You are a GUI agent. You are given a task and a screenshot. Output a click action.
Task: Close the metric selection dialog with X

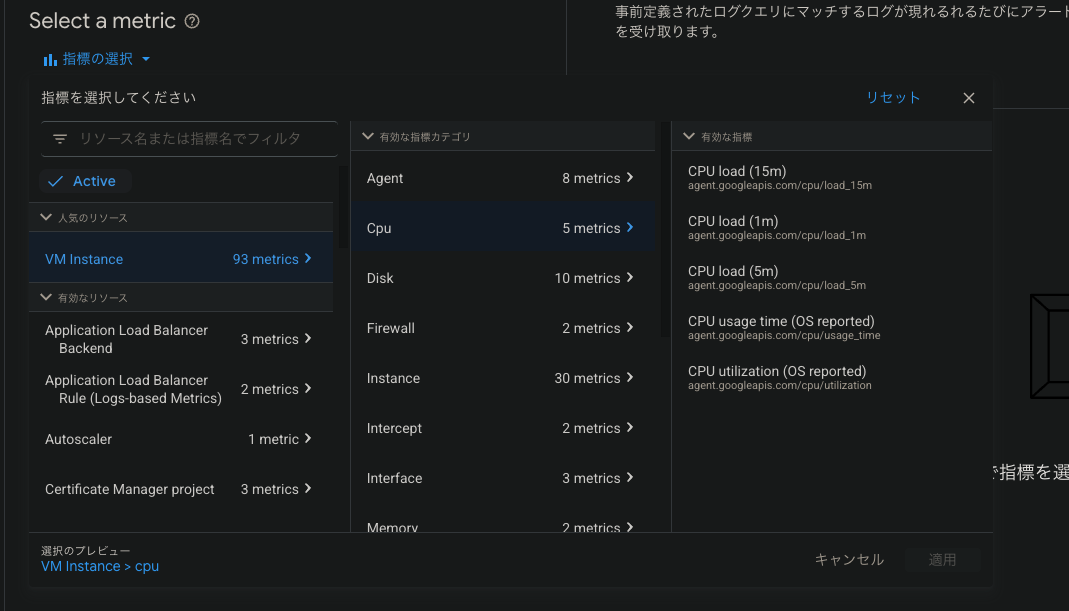[x=968, y=98]
